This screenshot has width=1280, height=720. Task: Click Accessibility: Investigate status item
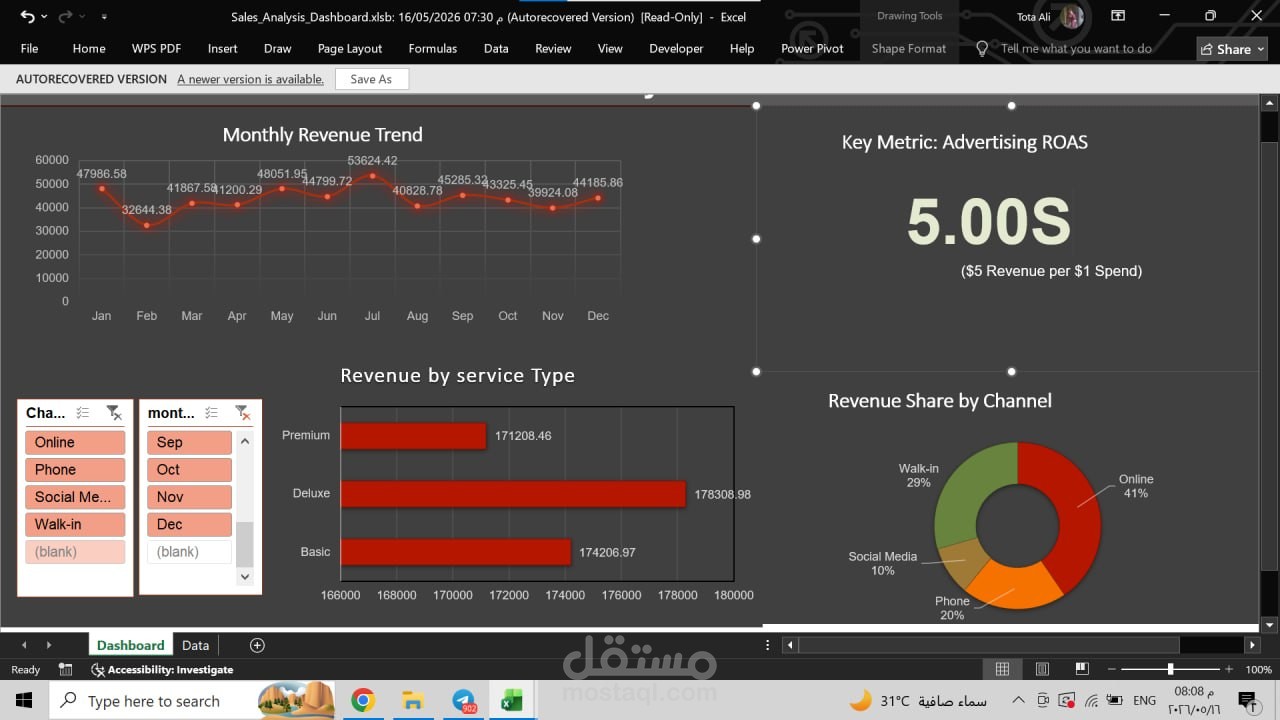click(162, 670)
